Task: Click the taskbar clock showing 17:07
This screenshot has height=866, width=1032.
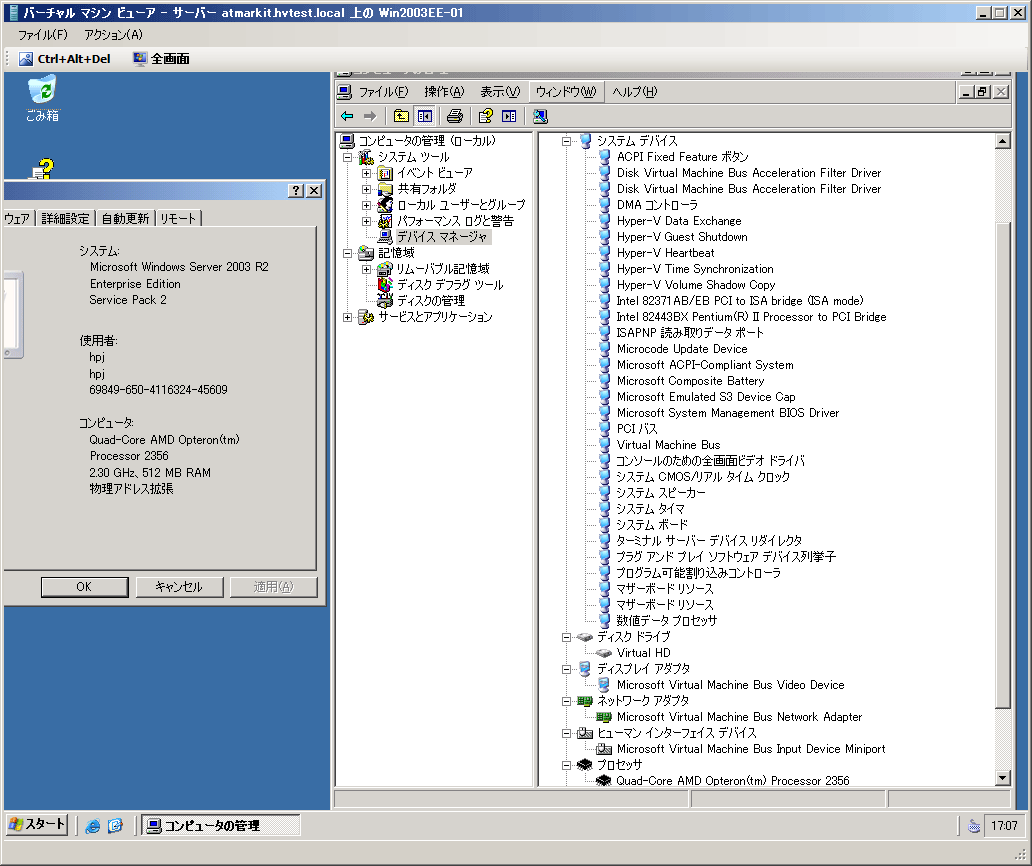Action: coord(1004,826)
